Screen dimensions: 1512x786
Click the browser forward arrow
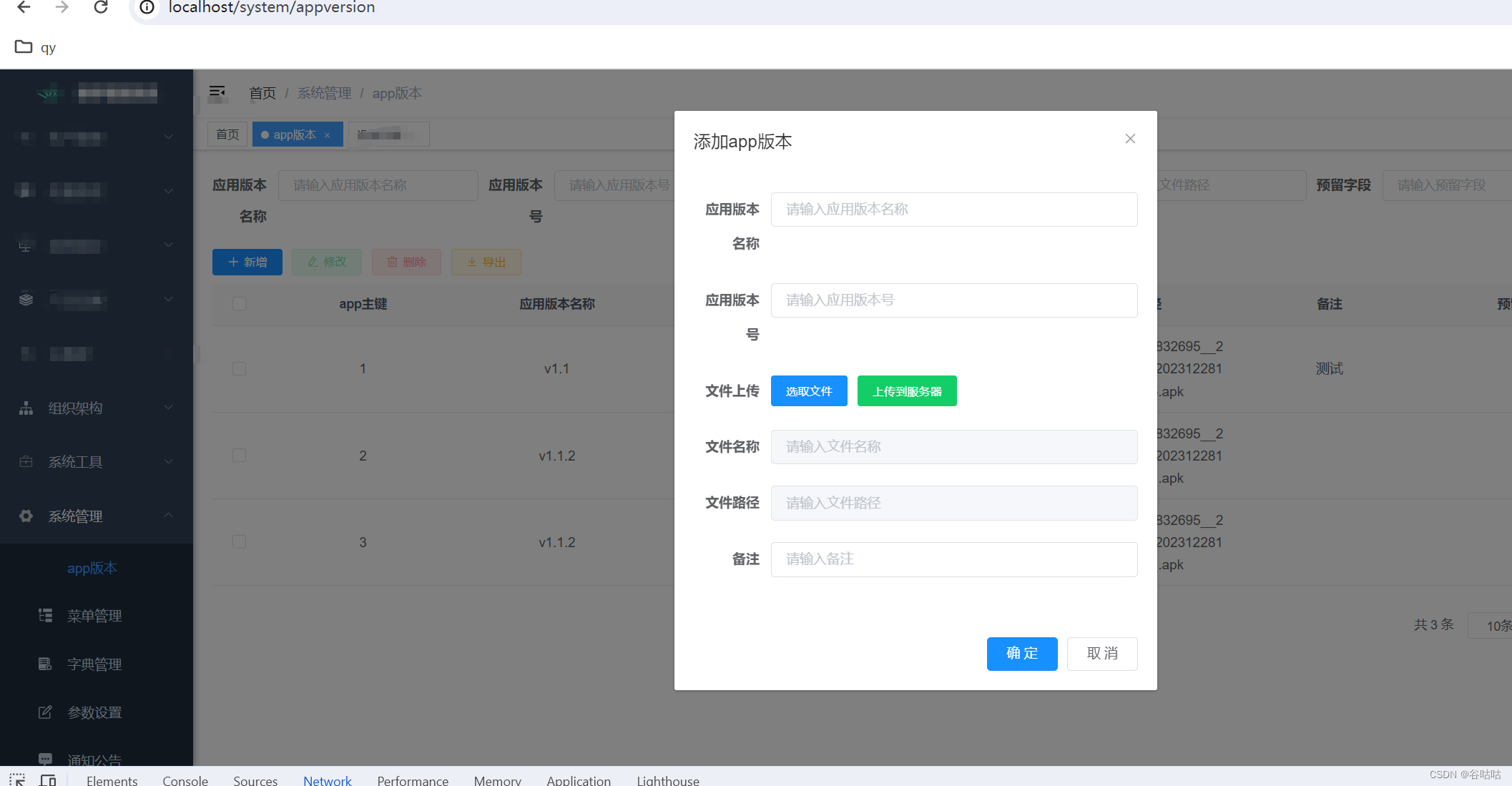coord(62,7)
